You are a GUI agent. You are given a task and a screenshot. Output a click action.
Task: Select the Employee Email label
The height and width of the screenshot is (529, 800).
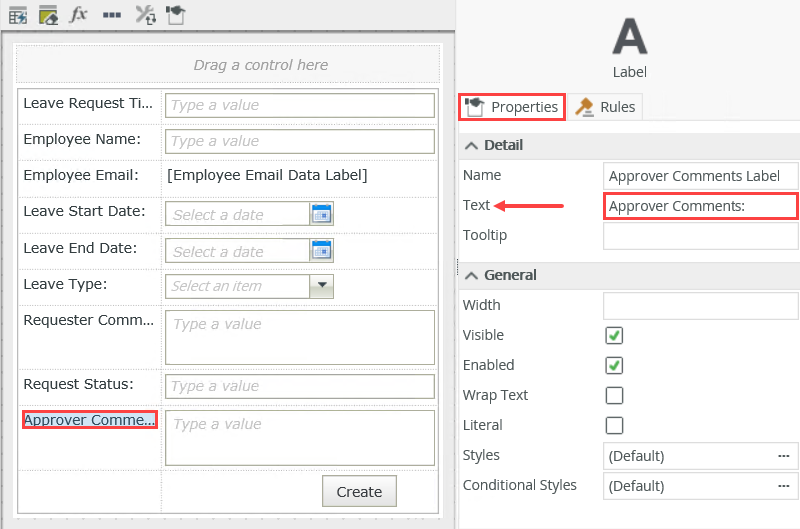[81, 175]
